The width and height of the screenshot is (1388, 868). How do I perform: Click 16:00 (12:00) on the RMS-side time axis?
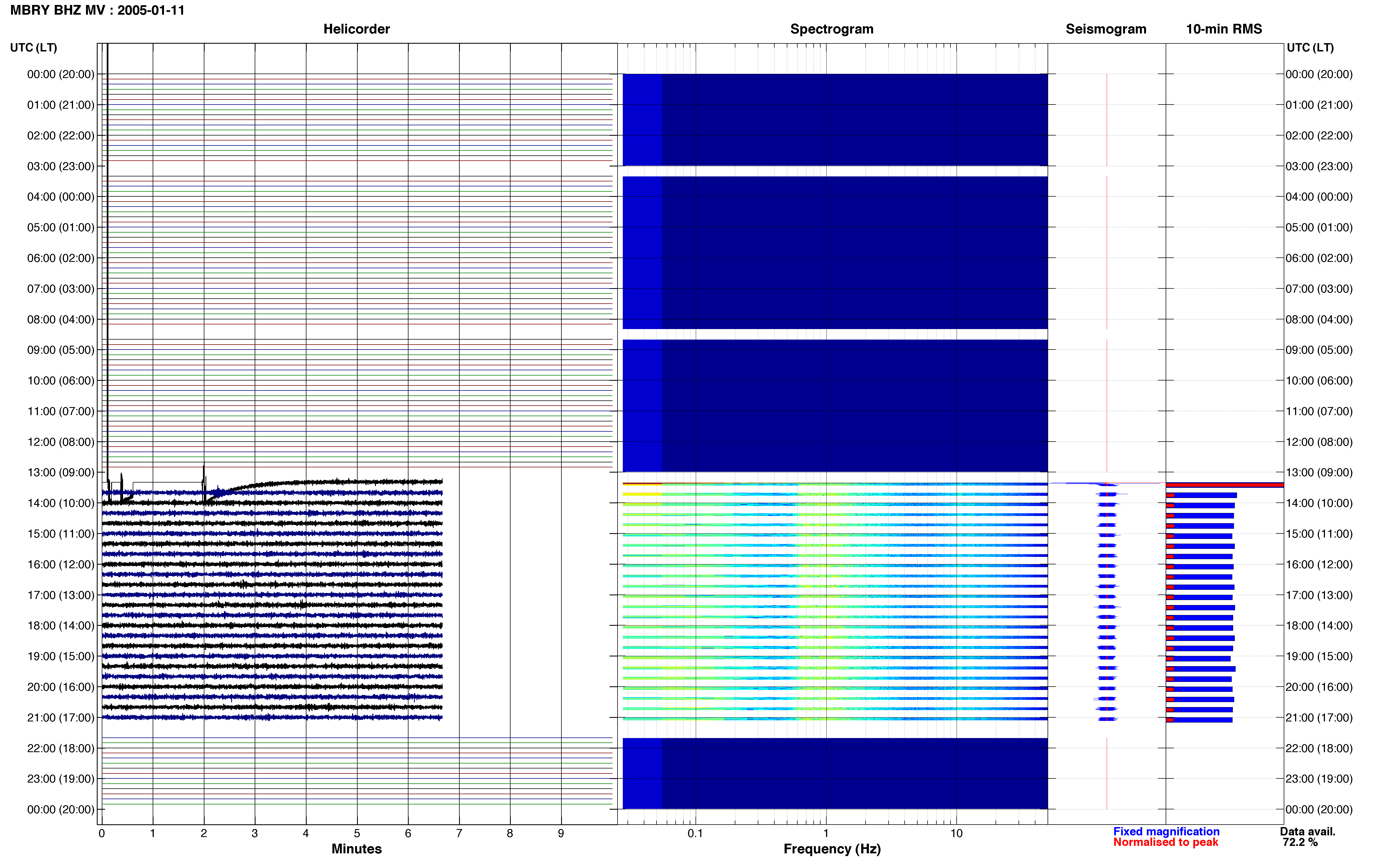point(1319,565)
